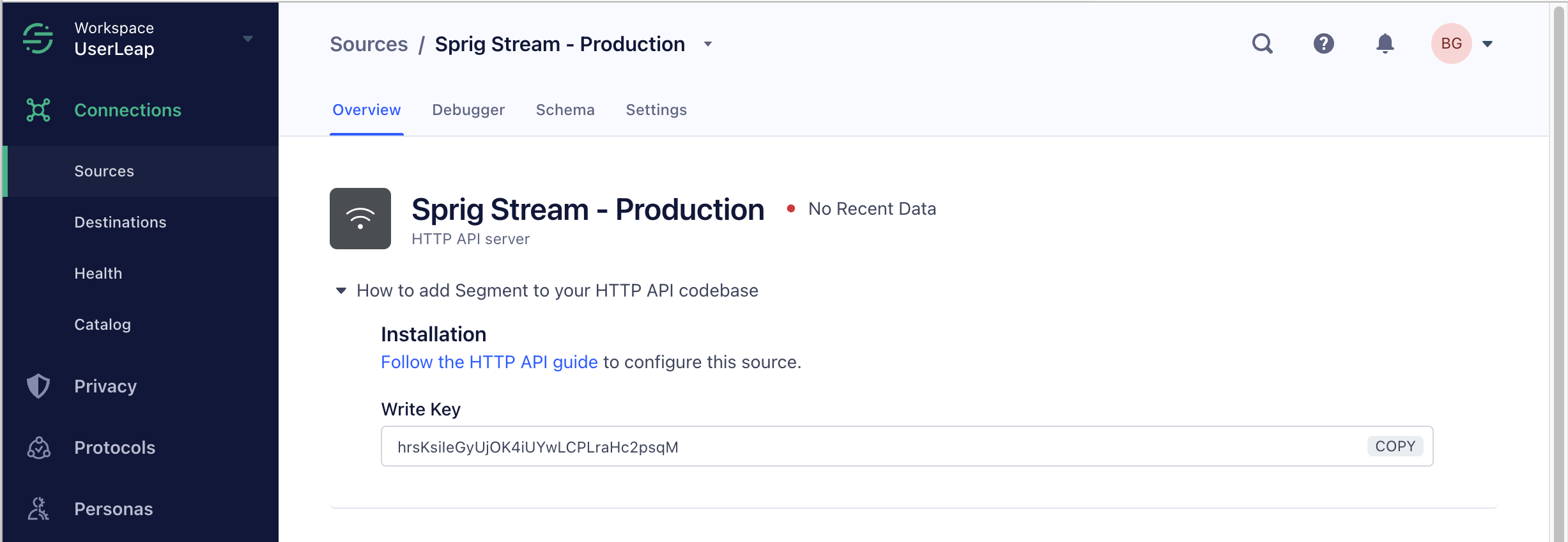Click the Protocols icon in sidebar
1568x542 pixels.
click(38, 447)
